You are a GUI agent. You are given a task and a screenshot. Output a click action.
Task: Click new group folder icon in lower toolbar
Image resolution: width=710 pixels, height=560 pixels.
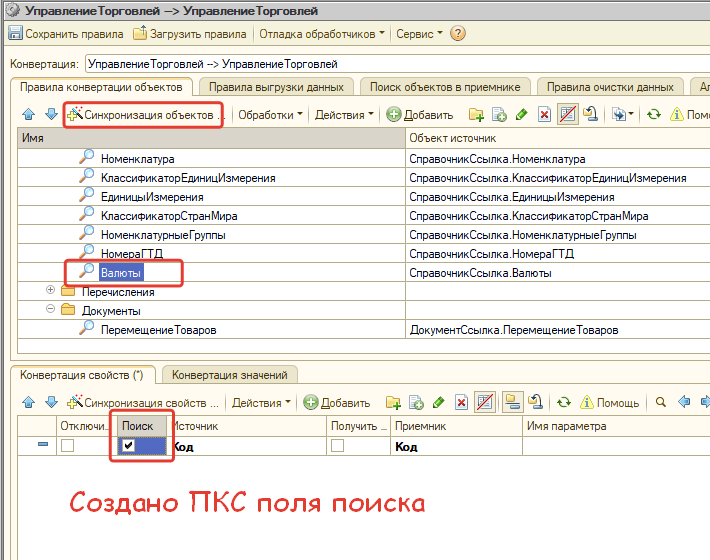(x=393, y=402)
